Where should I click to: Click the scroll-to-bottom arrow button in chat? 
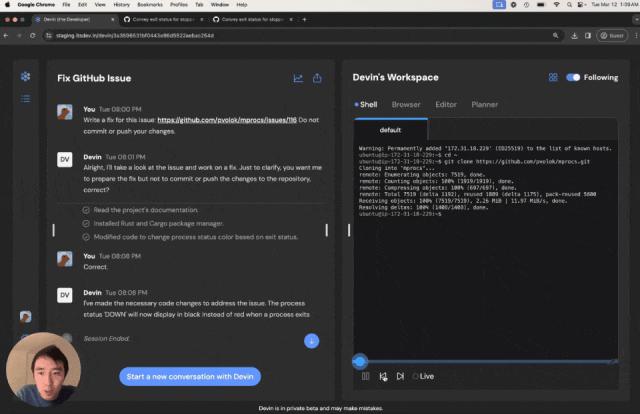tap(311, 341)
